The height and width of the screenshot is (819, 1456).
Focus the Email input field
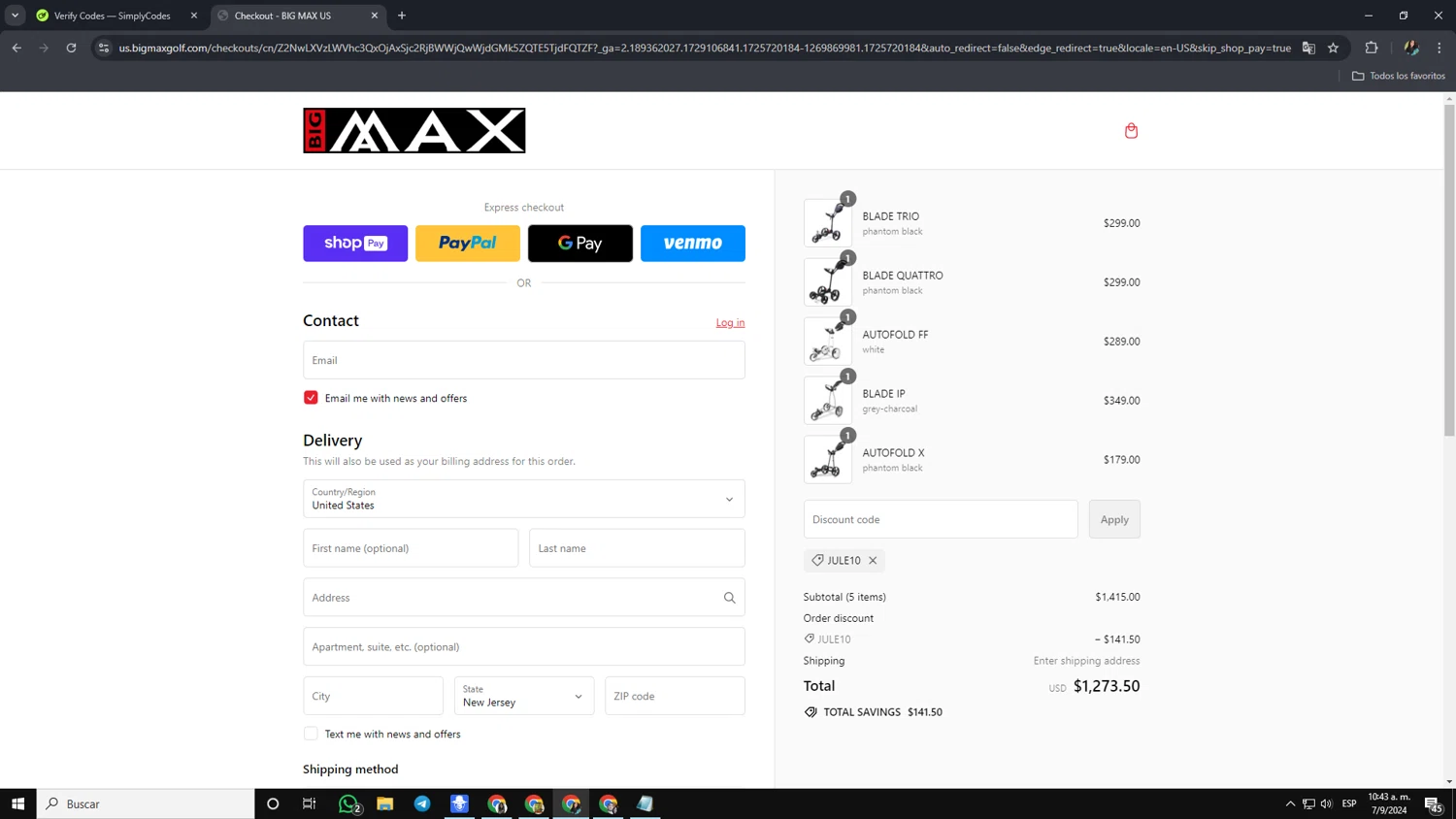point(524,360)
